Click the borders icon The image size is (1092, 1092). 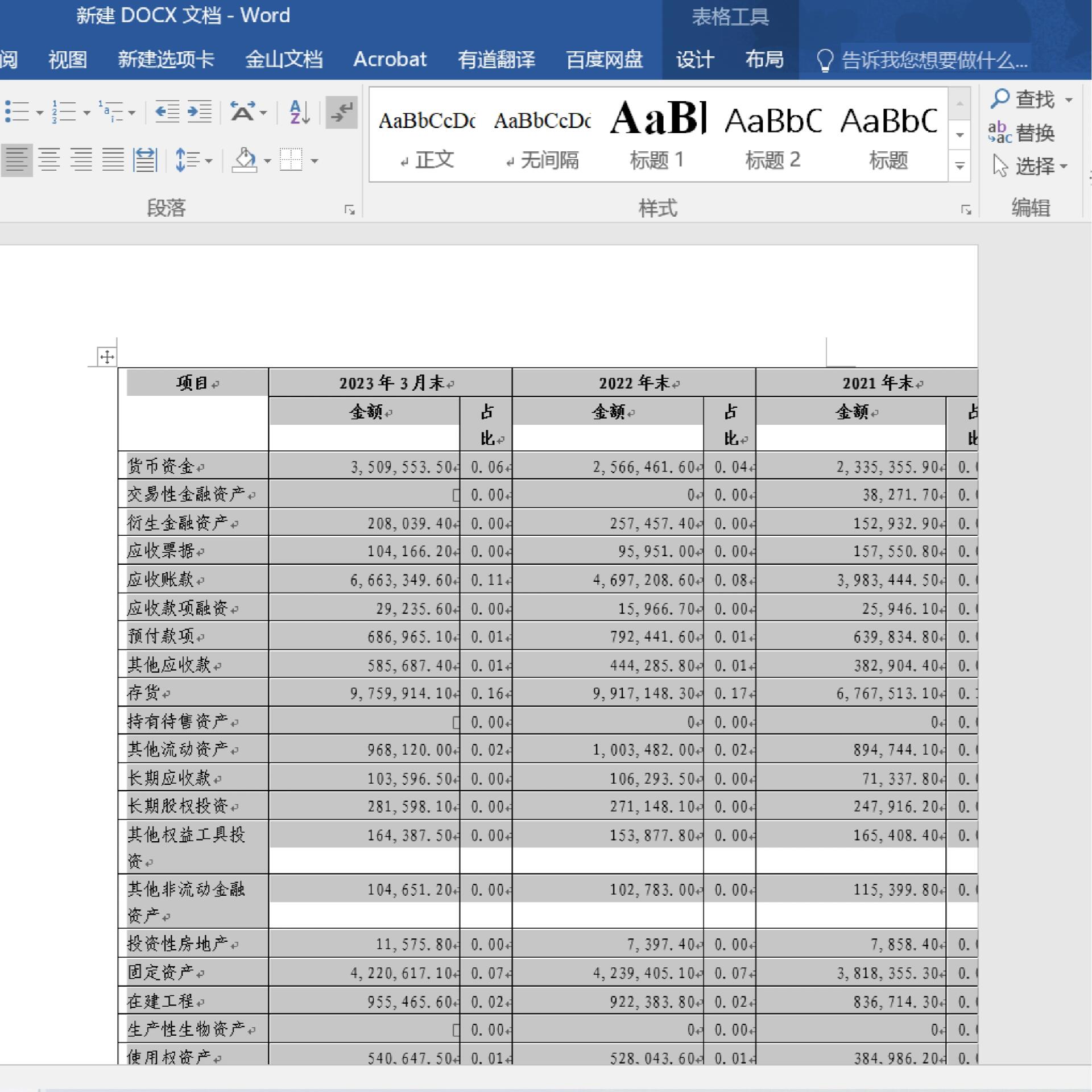coord(291,160)
